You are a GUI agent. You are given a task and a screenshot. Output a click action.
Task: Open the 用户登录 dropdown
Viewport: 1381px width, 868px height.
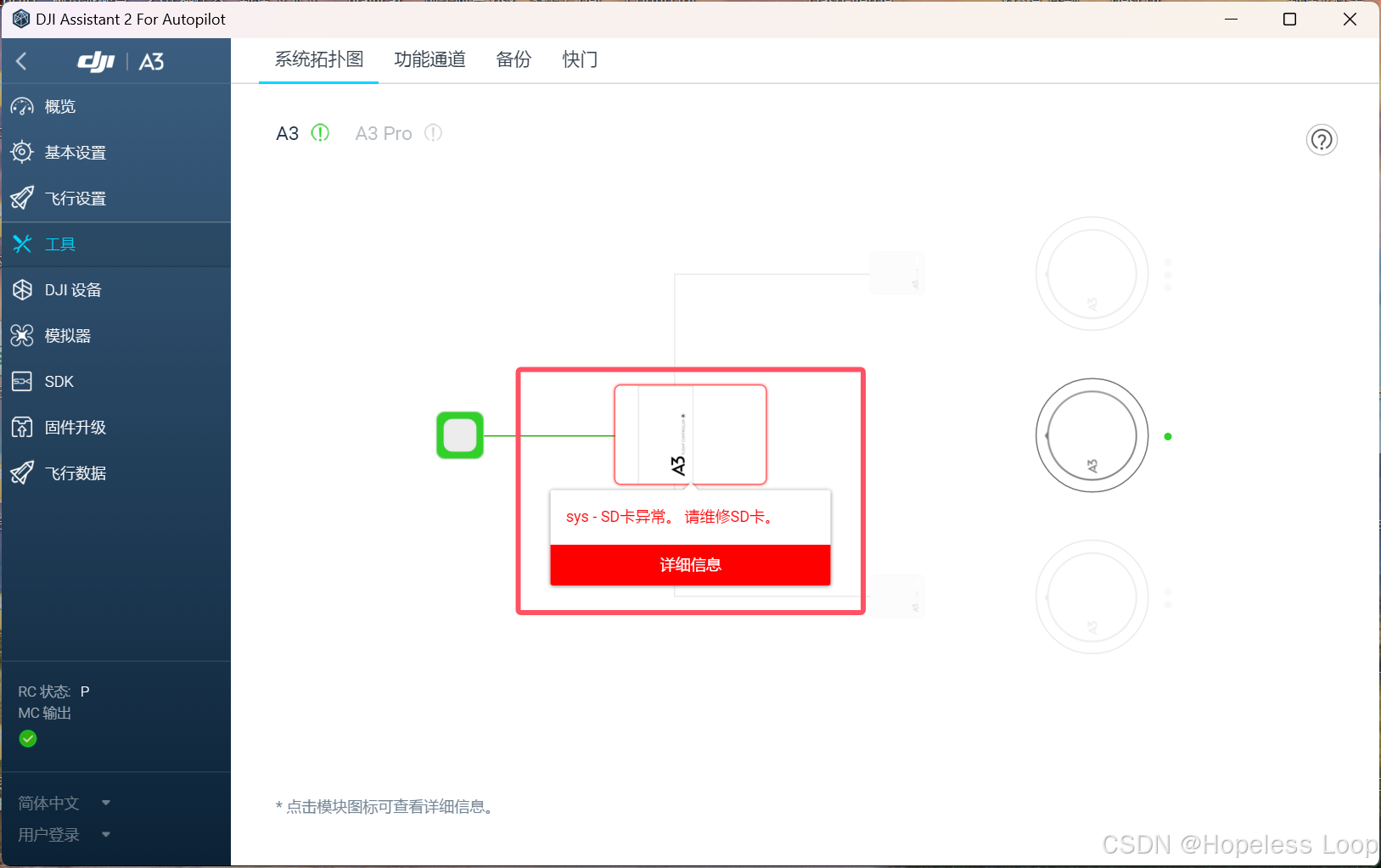(65, 835)
